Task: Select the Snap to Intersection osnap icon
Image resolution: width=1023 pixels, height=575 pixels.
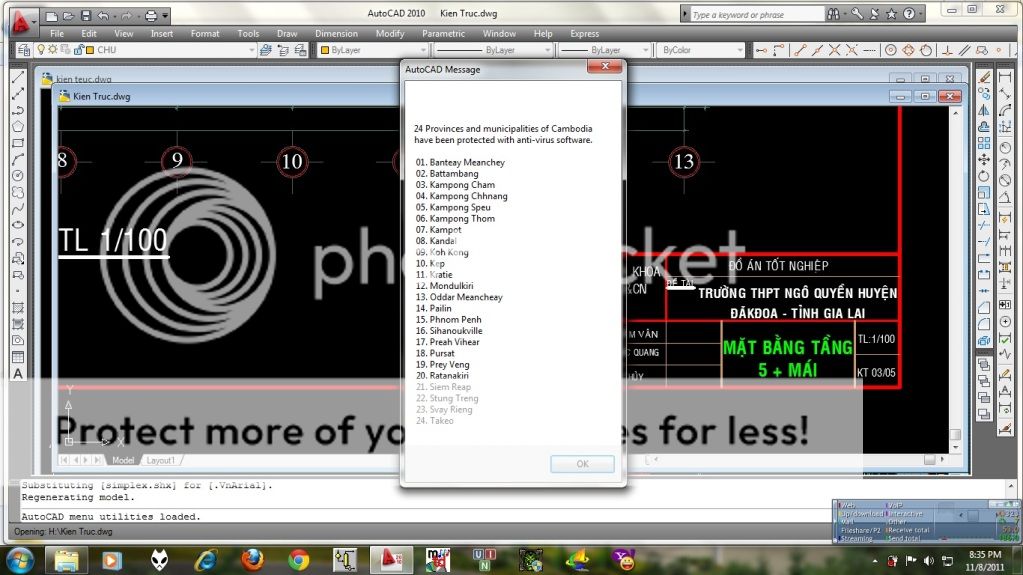Action: tap(834, 50)
